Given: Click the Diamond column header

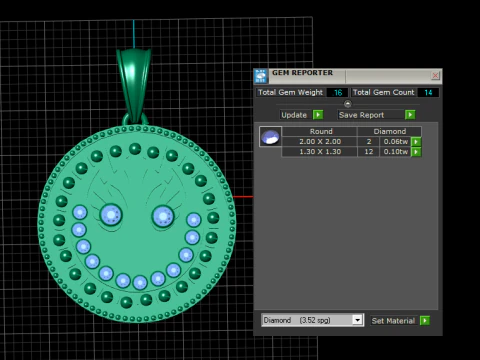Looking at the screenshot, I should point(389,131).
